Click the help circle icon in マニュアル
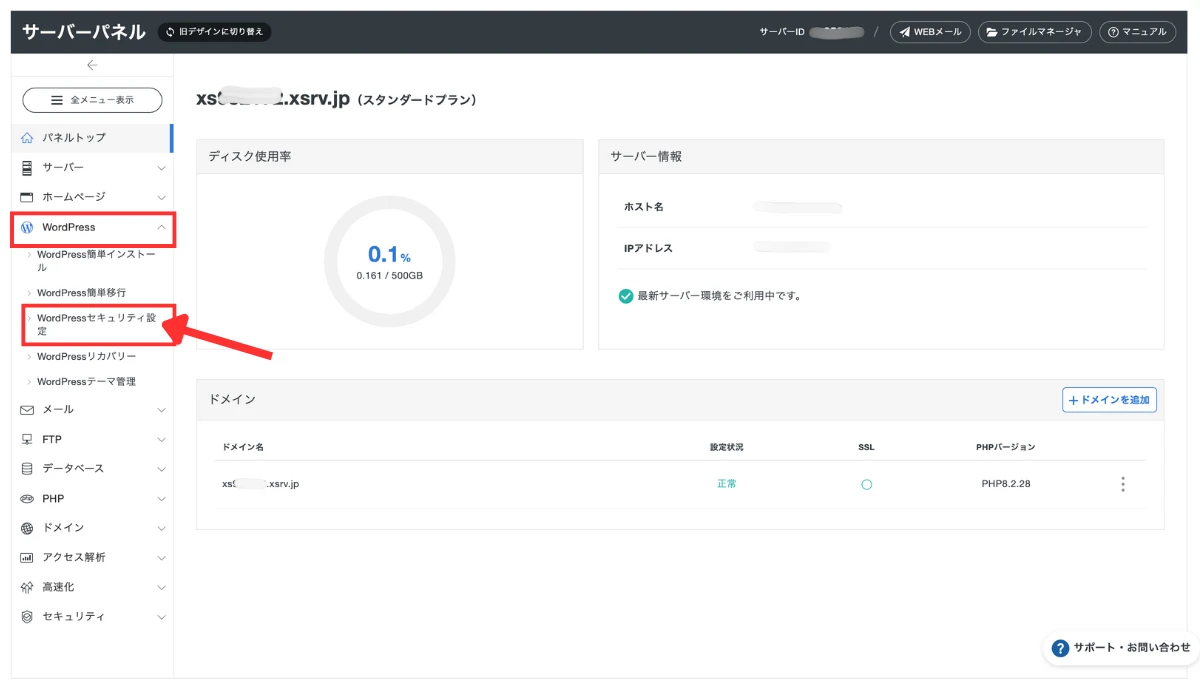Viewport: 1200px width, 680px height. [1113, 32]
